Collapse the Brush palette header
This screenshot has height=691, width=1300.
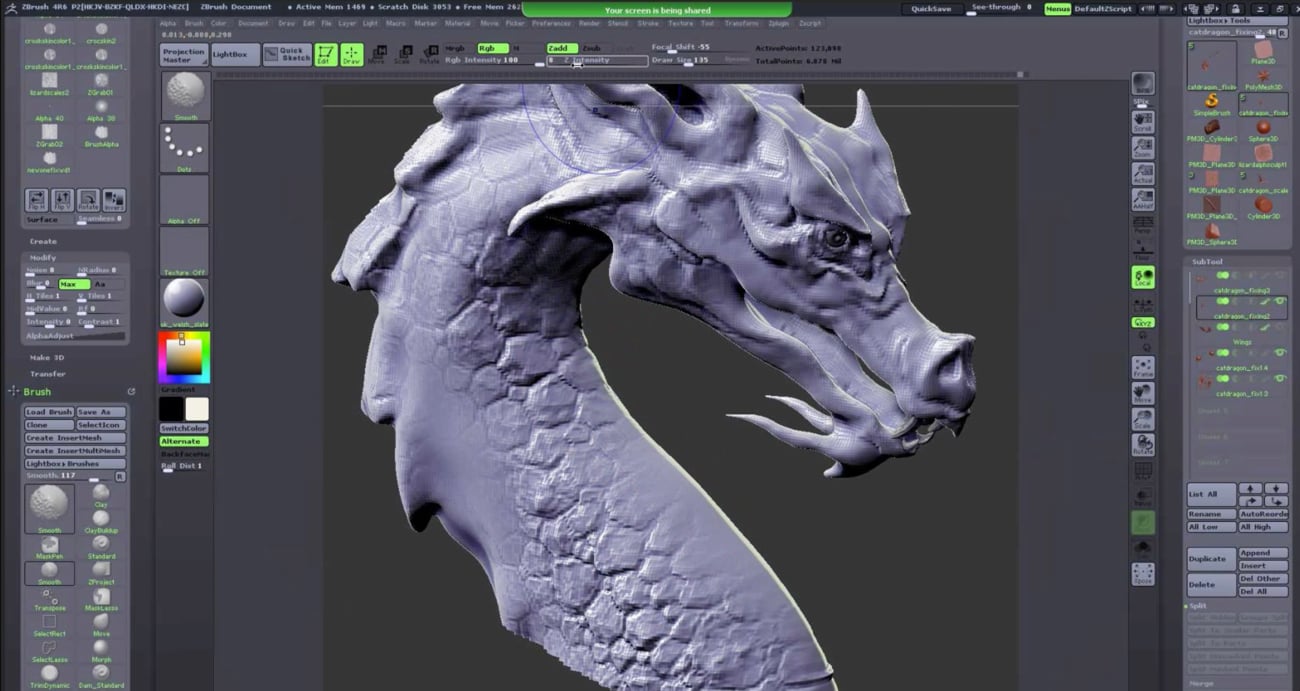(x=37, y=392)
